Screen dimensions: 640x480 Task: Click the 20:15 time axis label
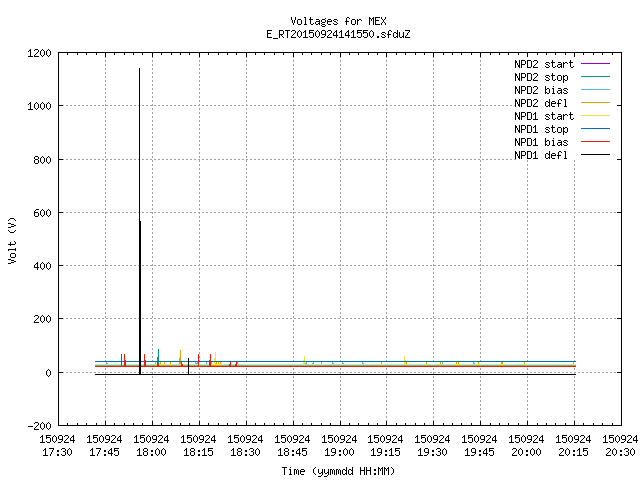(x=573, y=453)
